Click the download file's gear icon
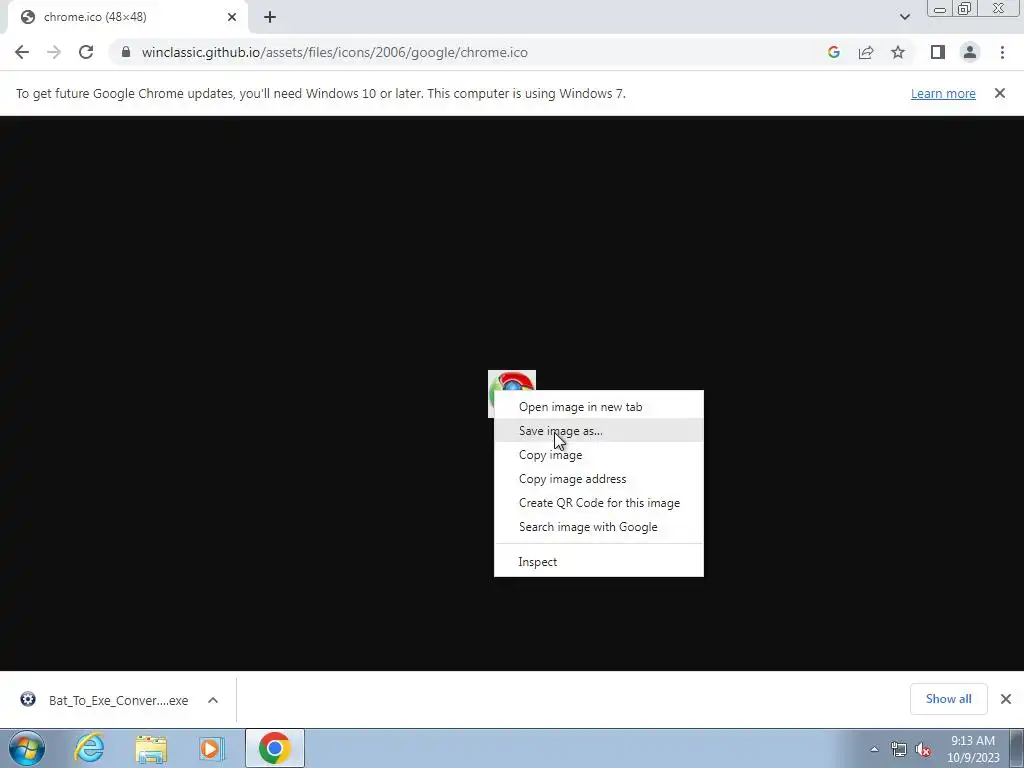The height and width of the screenshot is (768, 1024). click(x=28, y=699)
